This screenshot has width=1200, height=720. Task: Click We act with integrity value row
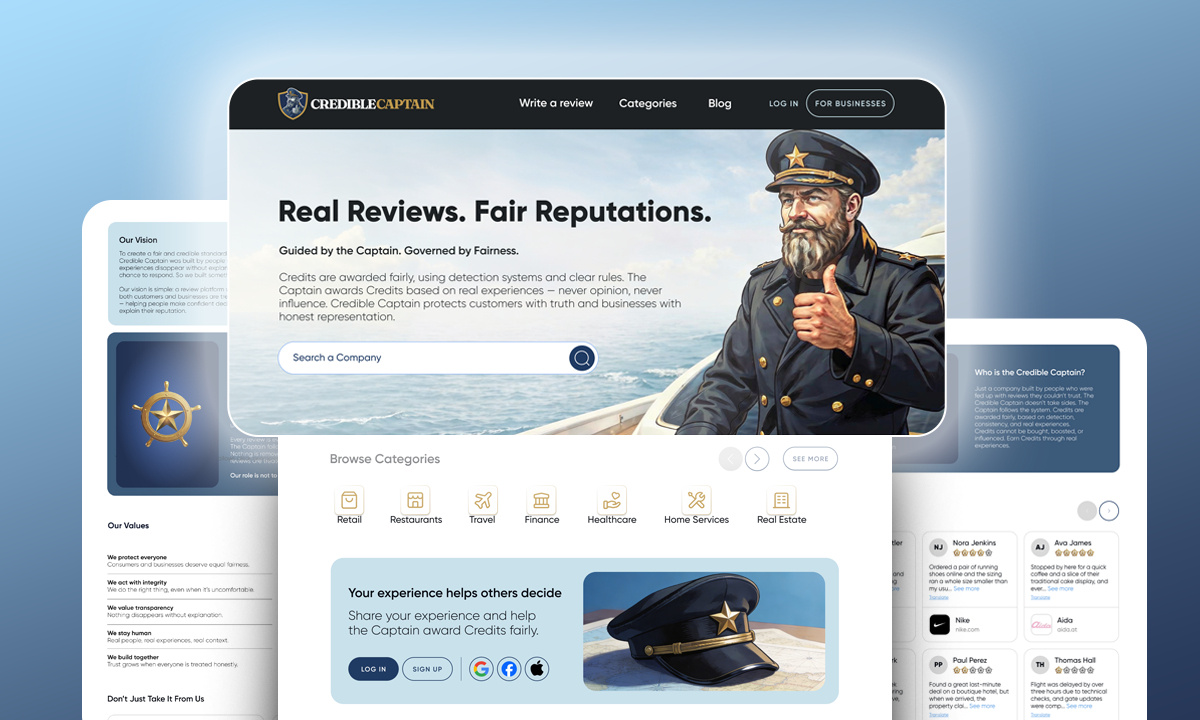189,586
